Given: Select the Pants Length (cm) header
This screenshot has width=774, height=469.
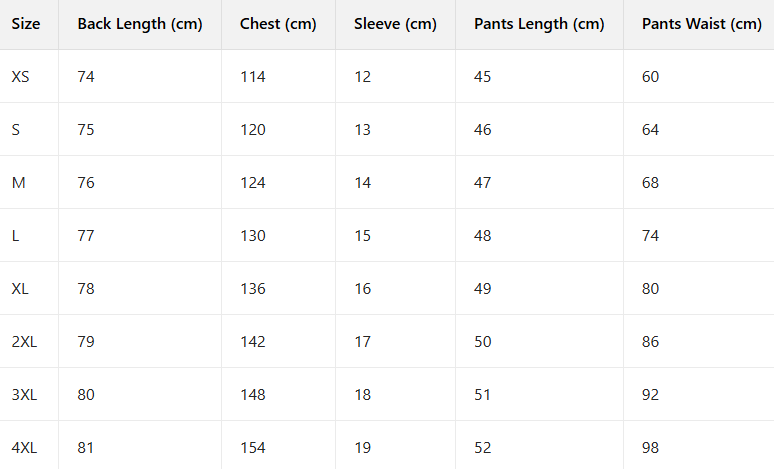Looking at the screenshot, I should coord(539,24).
